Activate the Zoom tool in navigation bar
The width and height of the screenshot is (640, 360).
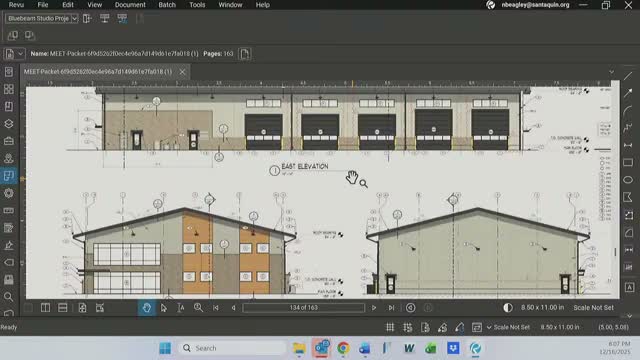[x=198, y=308]
